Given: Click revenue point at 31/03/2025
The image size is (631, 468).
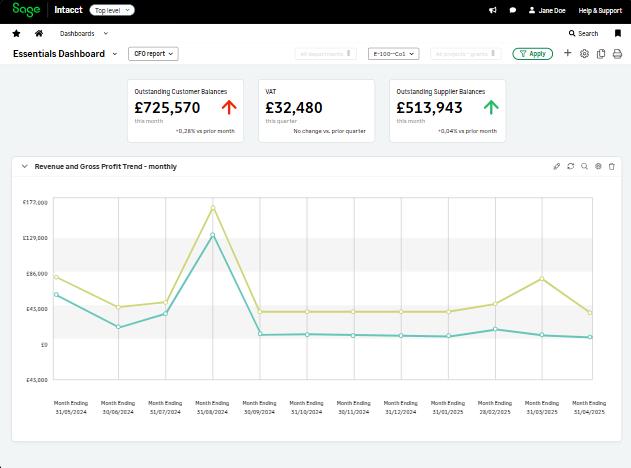Looking at the screenshot, I should click(x=542, y=278).
